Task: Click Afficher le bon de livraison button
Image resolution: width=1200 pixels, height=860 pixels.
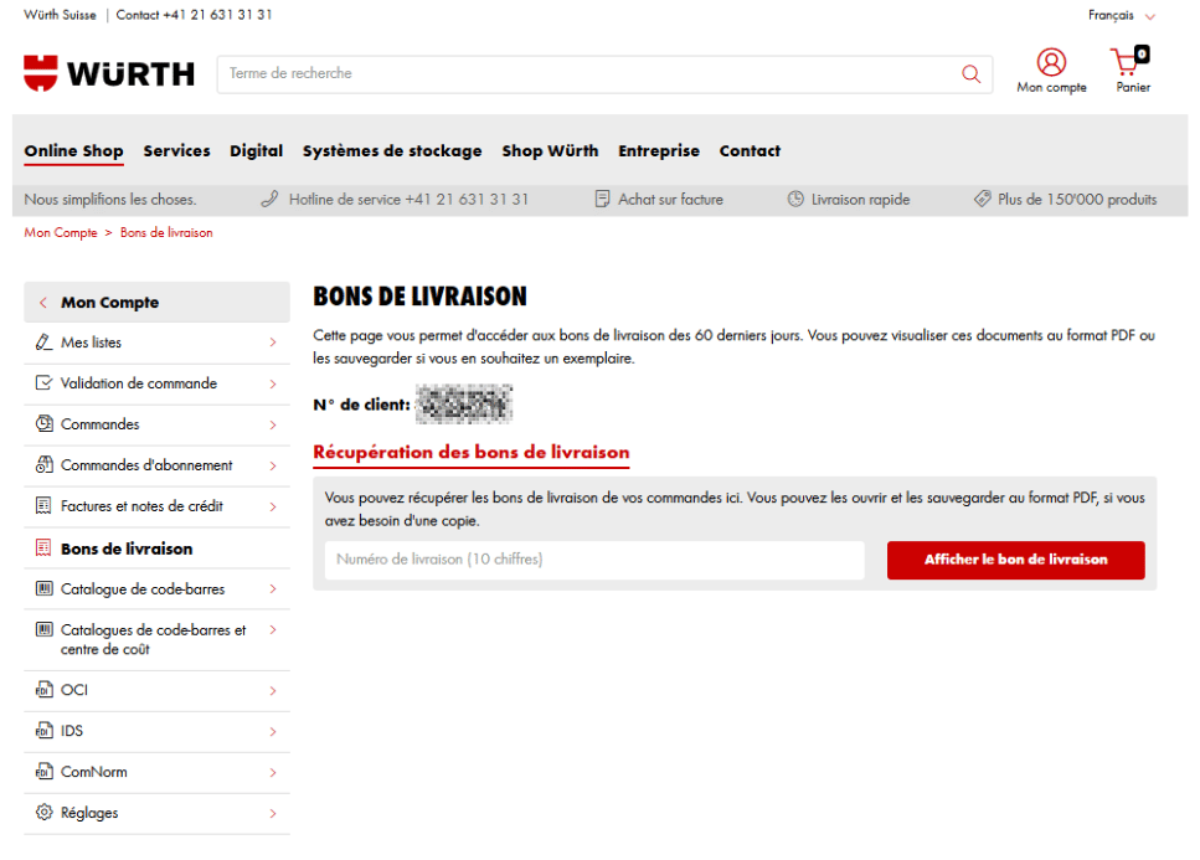Action: [1016, 560]
